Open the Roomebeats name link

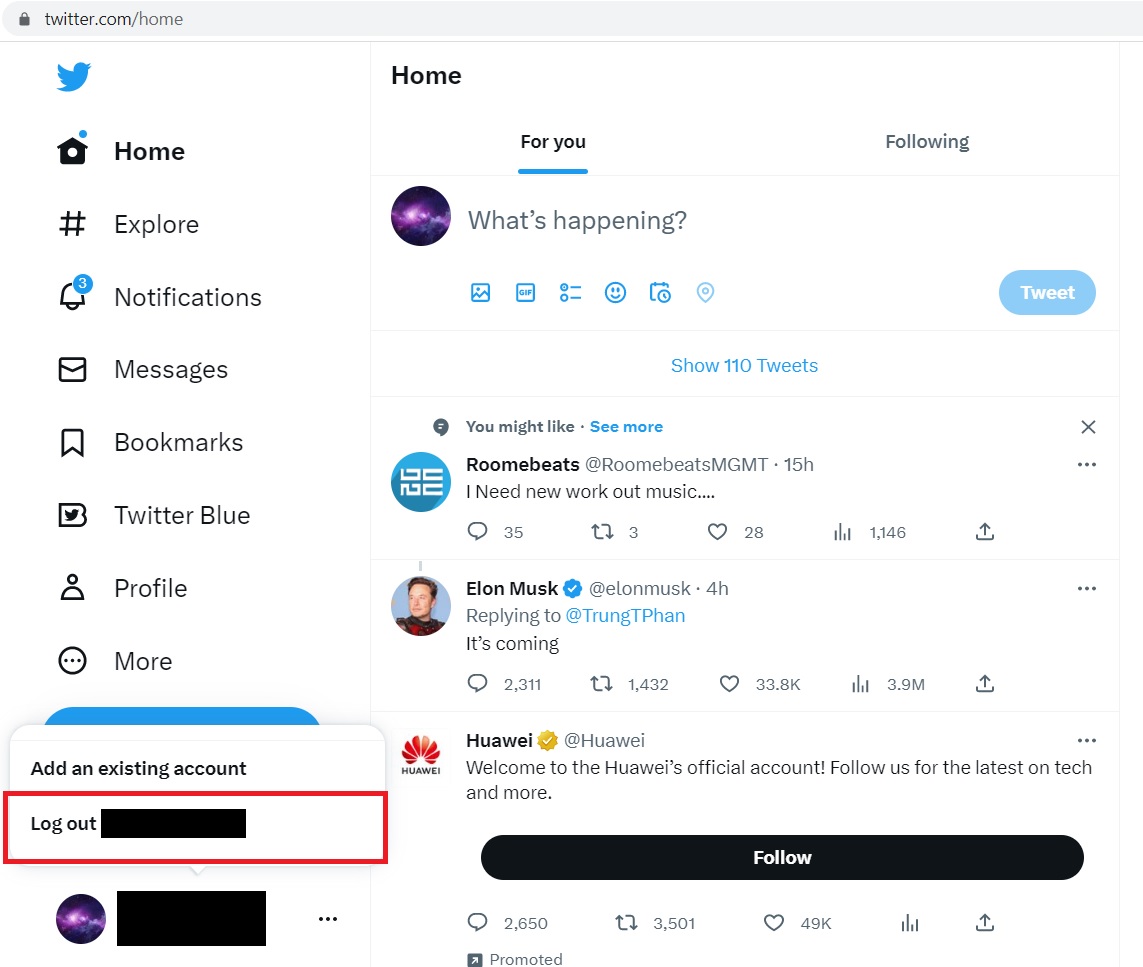click(x=523, y=464)
